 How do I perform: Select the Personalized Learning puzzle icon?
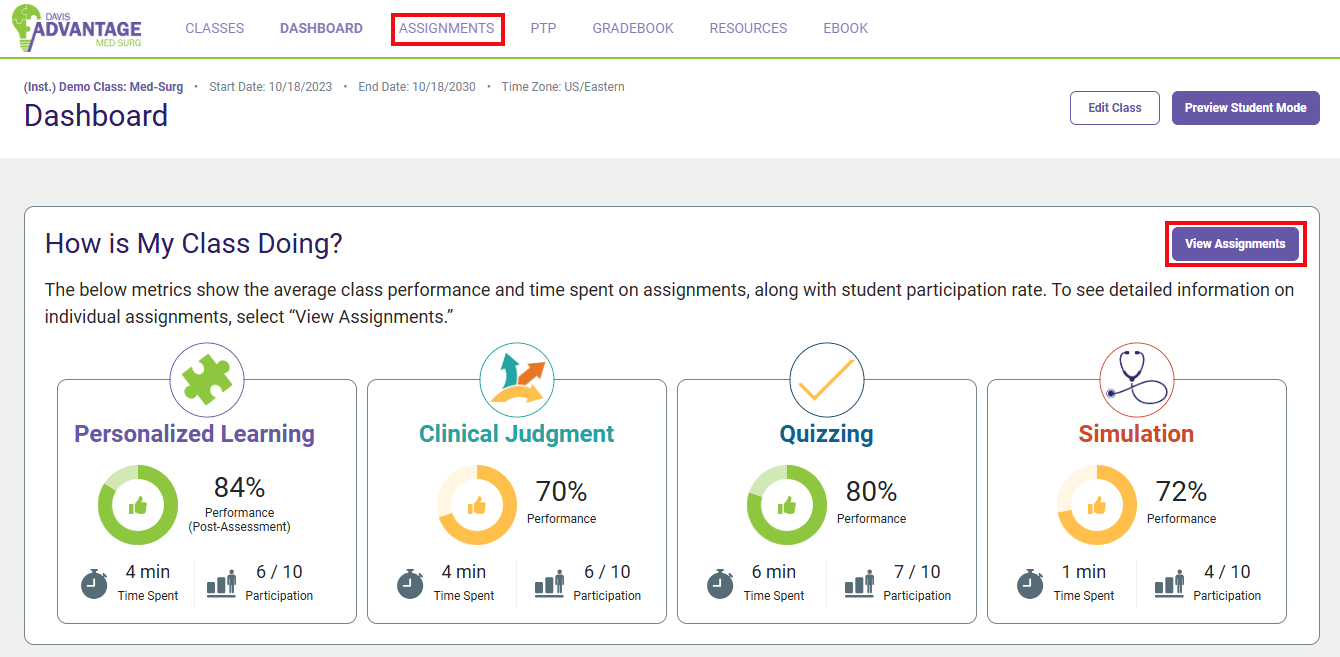coord(207,380)
